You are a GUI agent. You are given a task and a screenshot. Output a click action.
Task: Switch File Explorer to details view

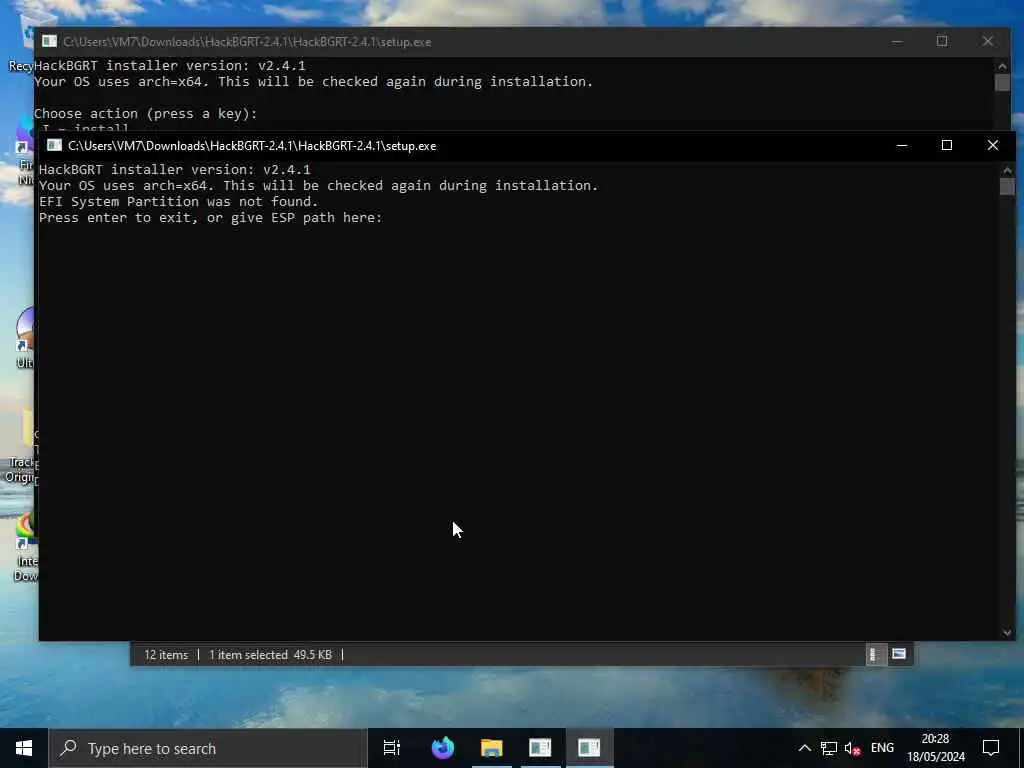pos(874,654)
